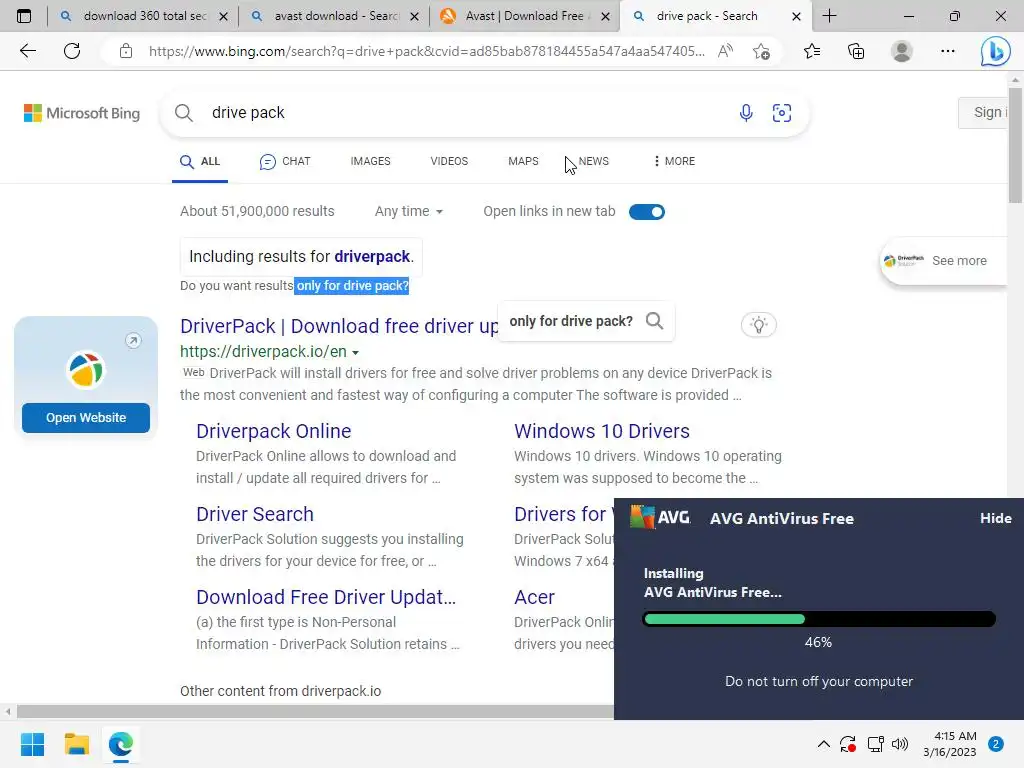1024x768 pixels.
Task: Open File Explorer from the taskbar
Action: point(76,744)
